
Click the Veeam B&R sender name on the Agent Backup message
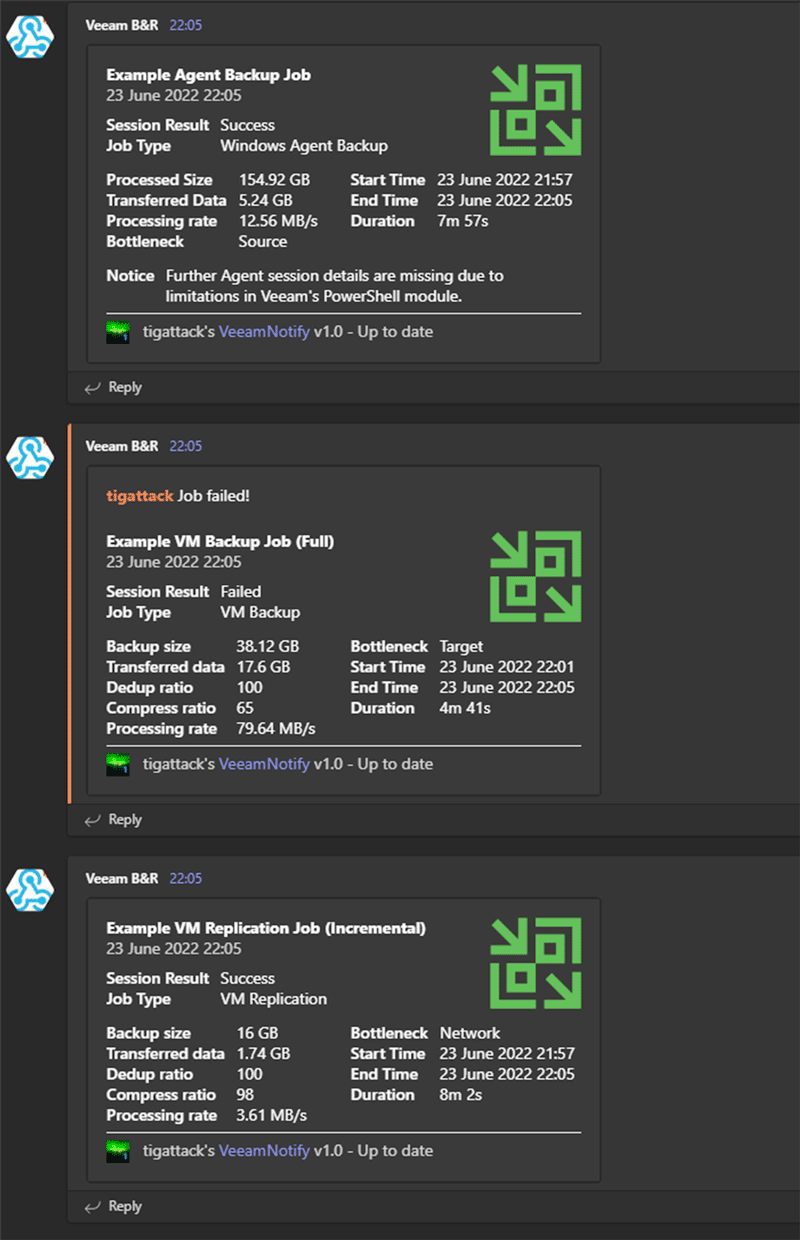click(x=122, y=25)
